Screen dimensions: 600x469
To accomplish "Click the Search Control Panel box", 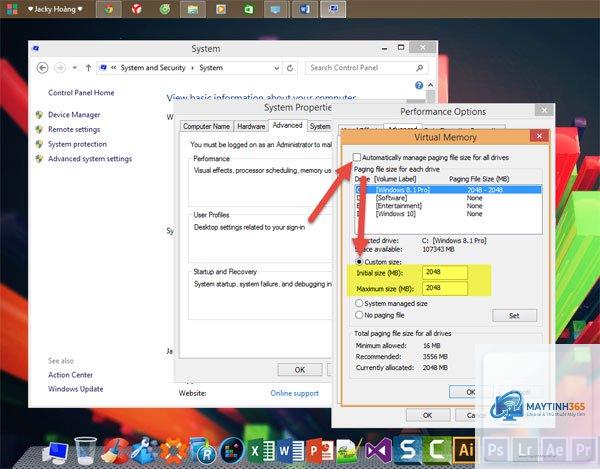I will click(x=367, y=68).
